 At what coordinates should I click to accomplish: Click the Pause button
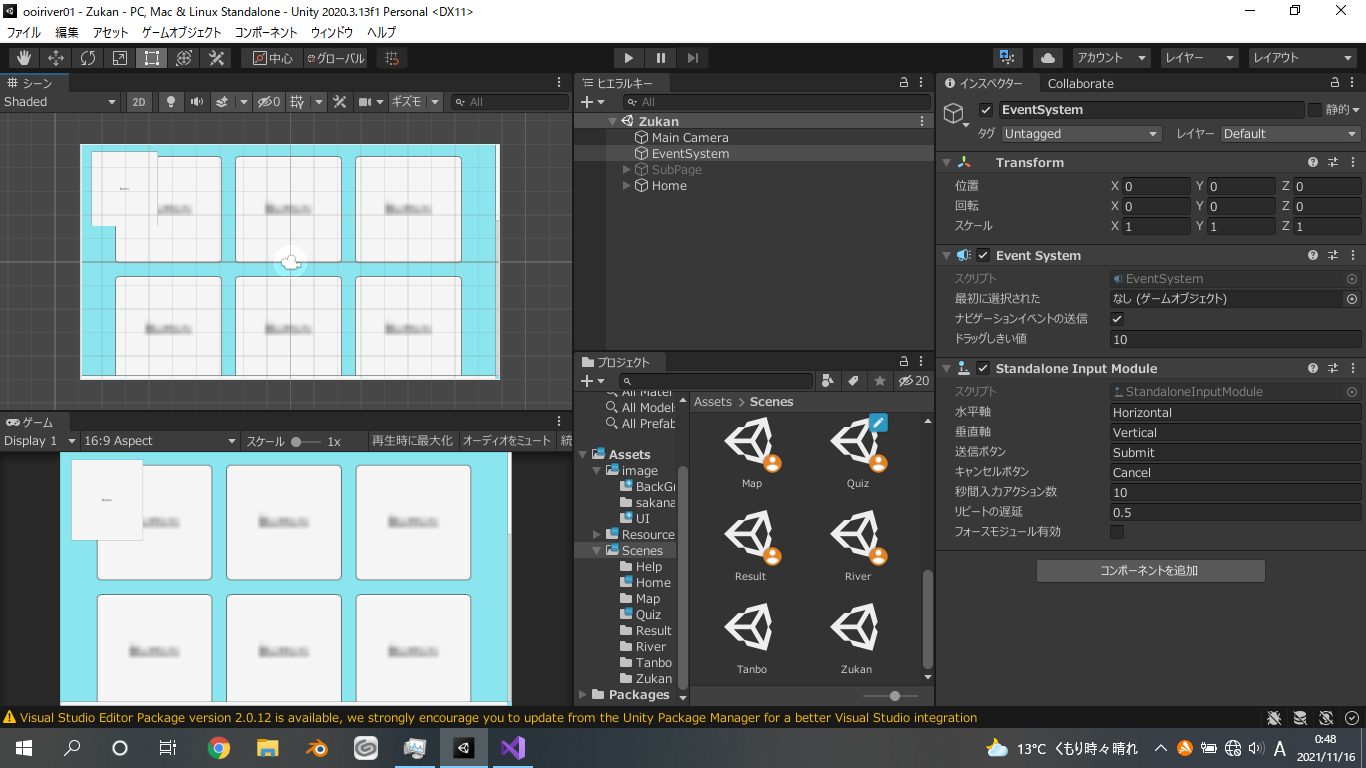point(661,58)
